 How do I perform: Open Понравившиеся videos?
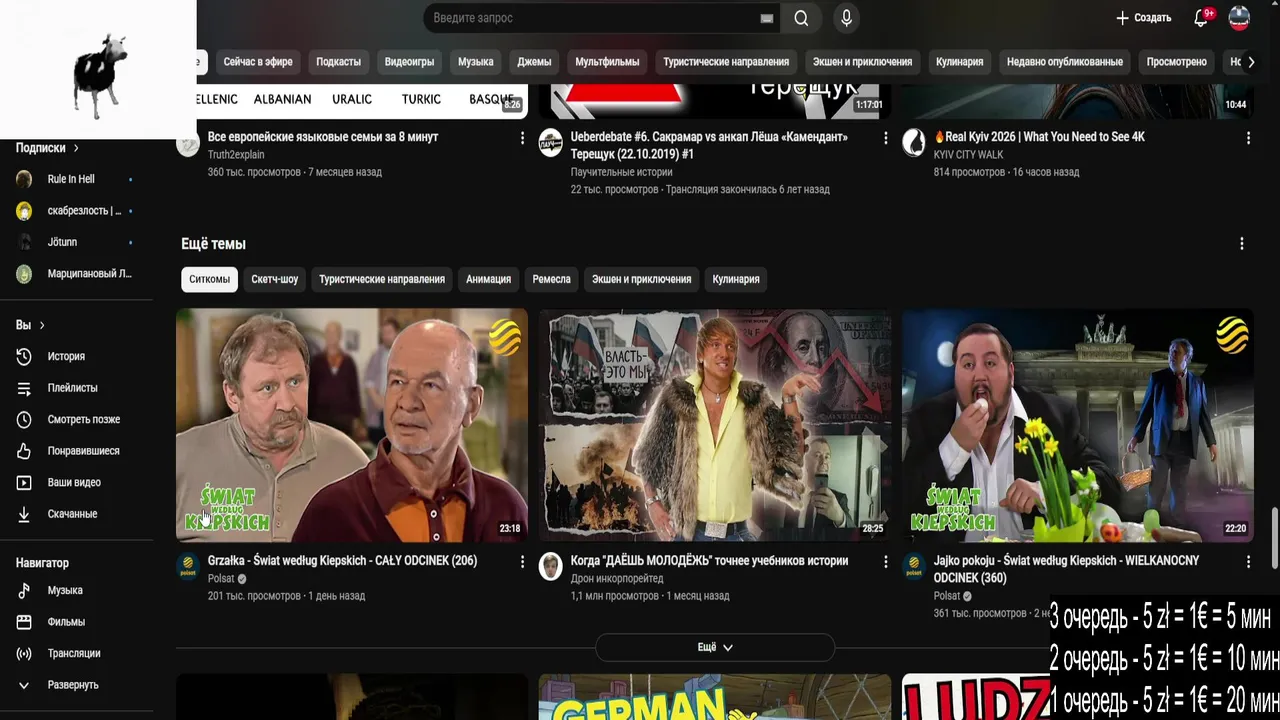click(75, 451)
